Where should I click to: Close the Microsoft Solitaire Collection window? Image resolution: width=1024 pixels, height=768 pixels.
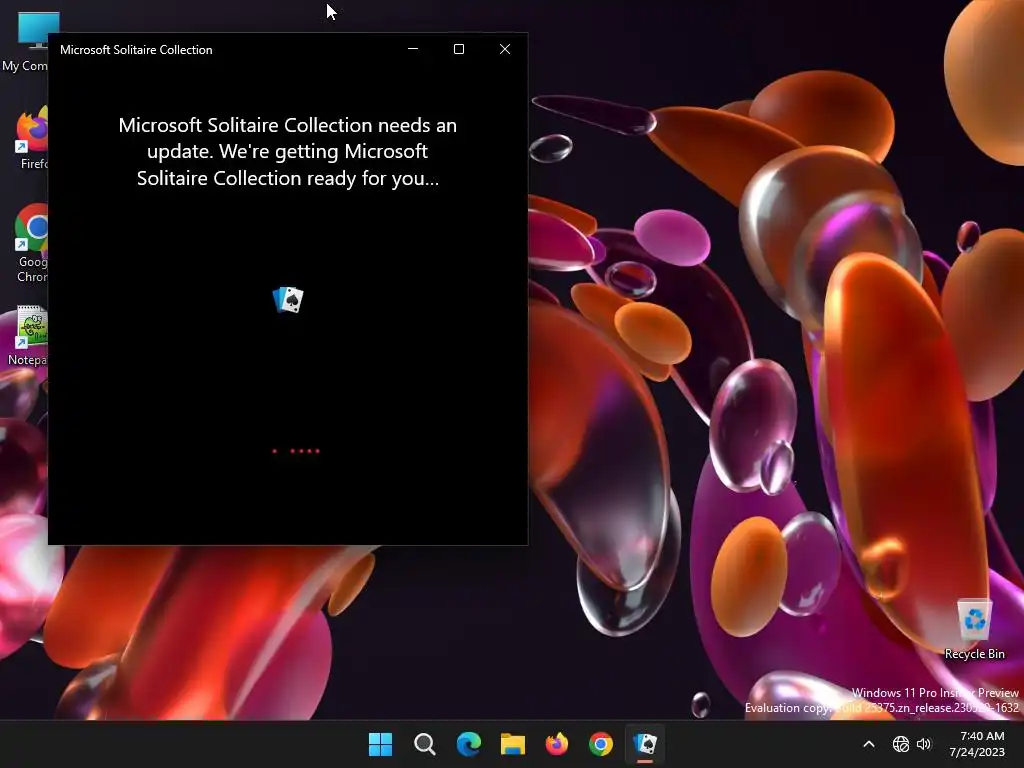pos(505,49)
